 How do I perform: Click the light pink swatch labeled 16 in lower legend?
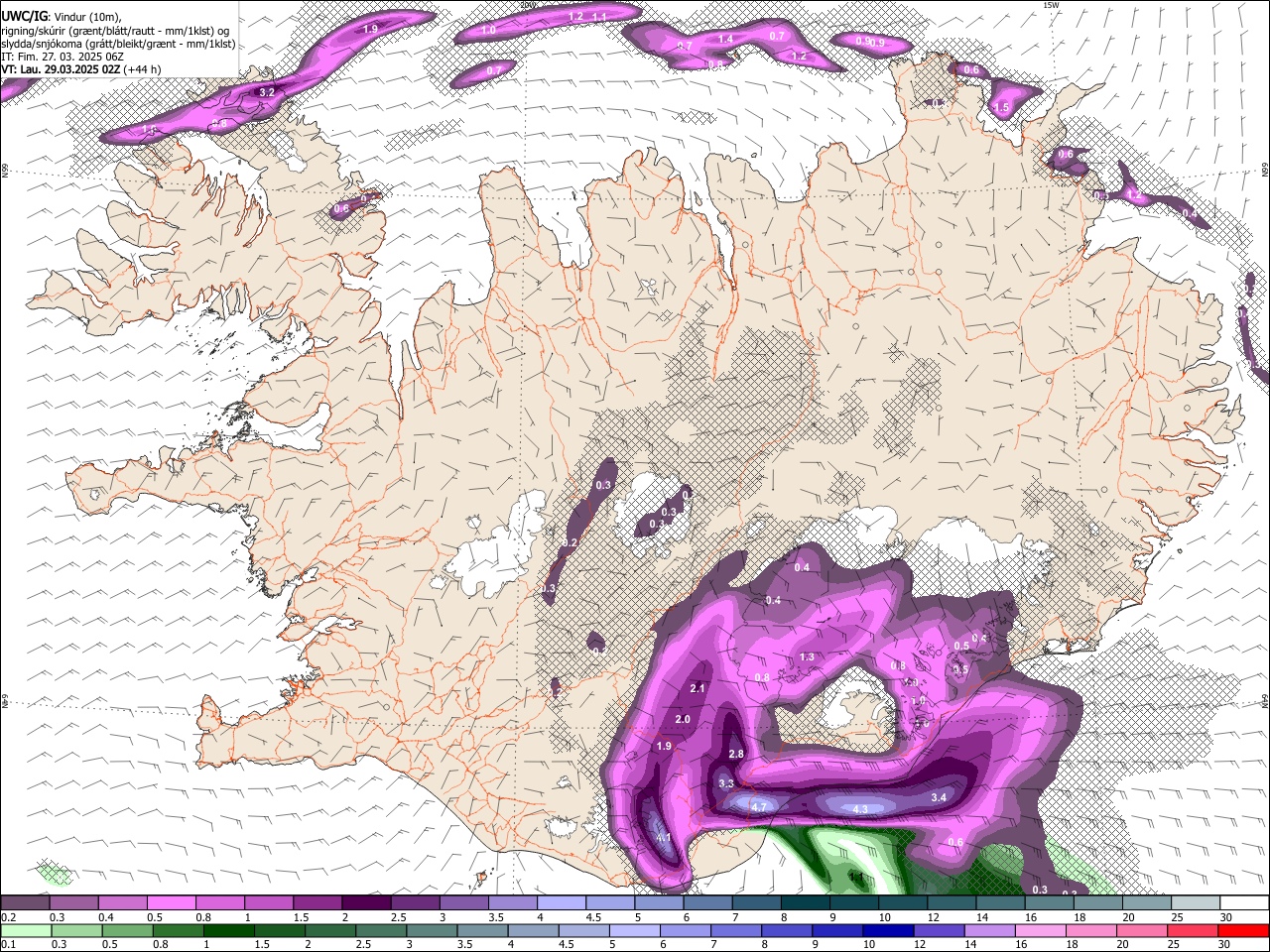pyautogui.click(x=1040, y=930)
